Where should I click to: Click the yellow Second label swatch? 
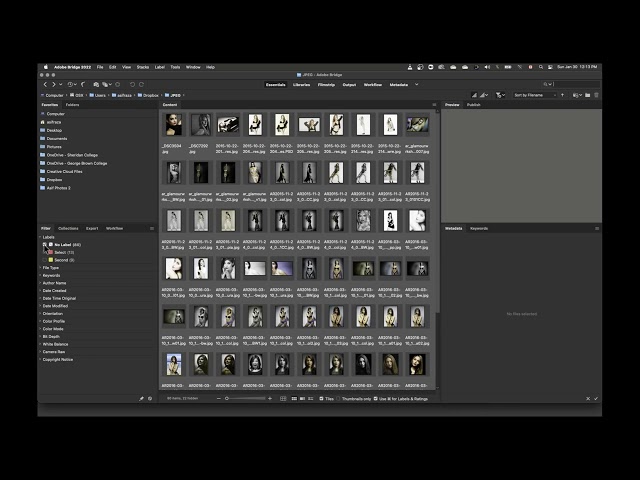[51, 260]
